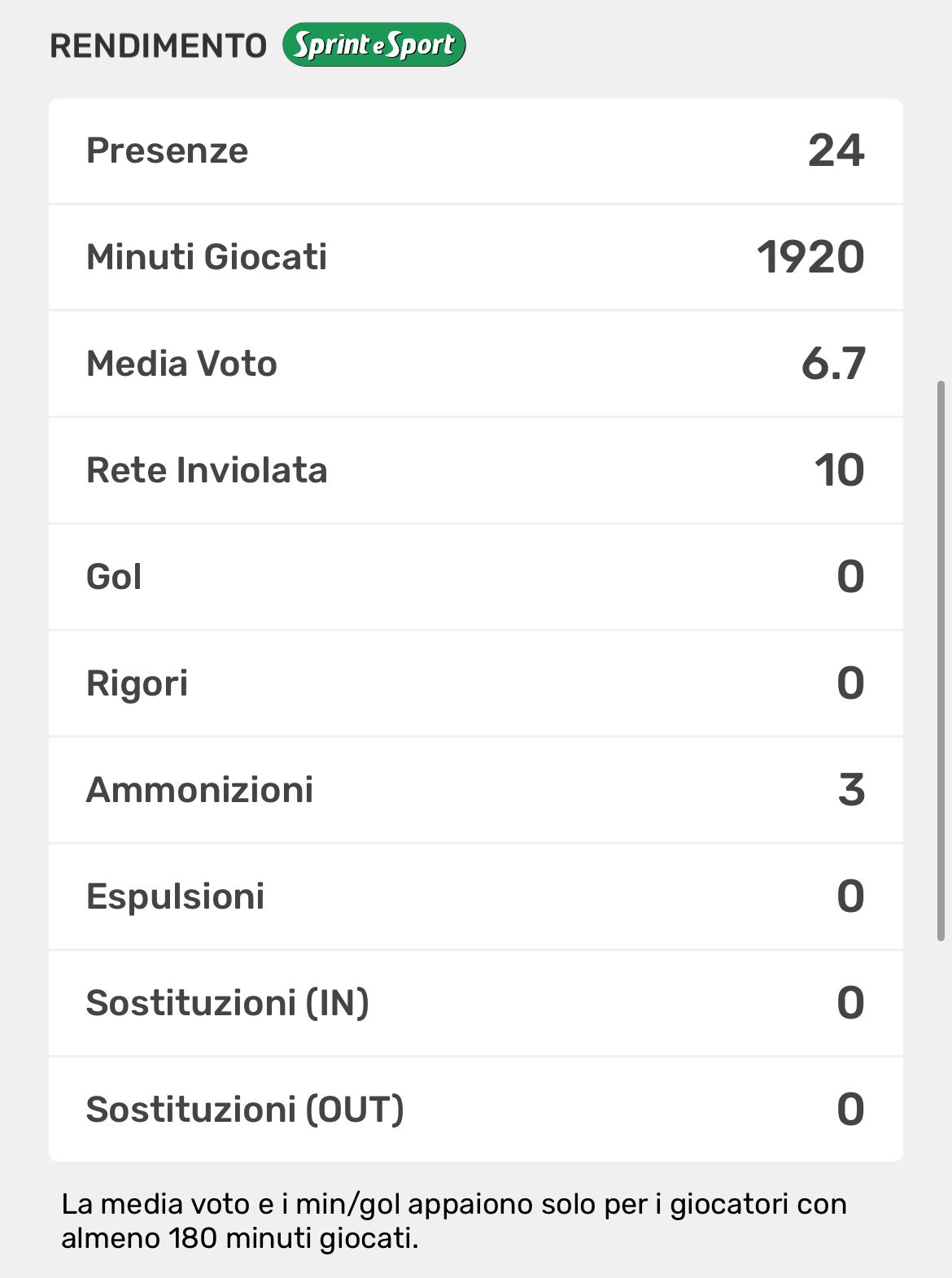This screenshot has height=1278, width=952.
Task: Click the Espulsioni row label
Action: point(175,896)
